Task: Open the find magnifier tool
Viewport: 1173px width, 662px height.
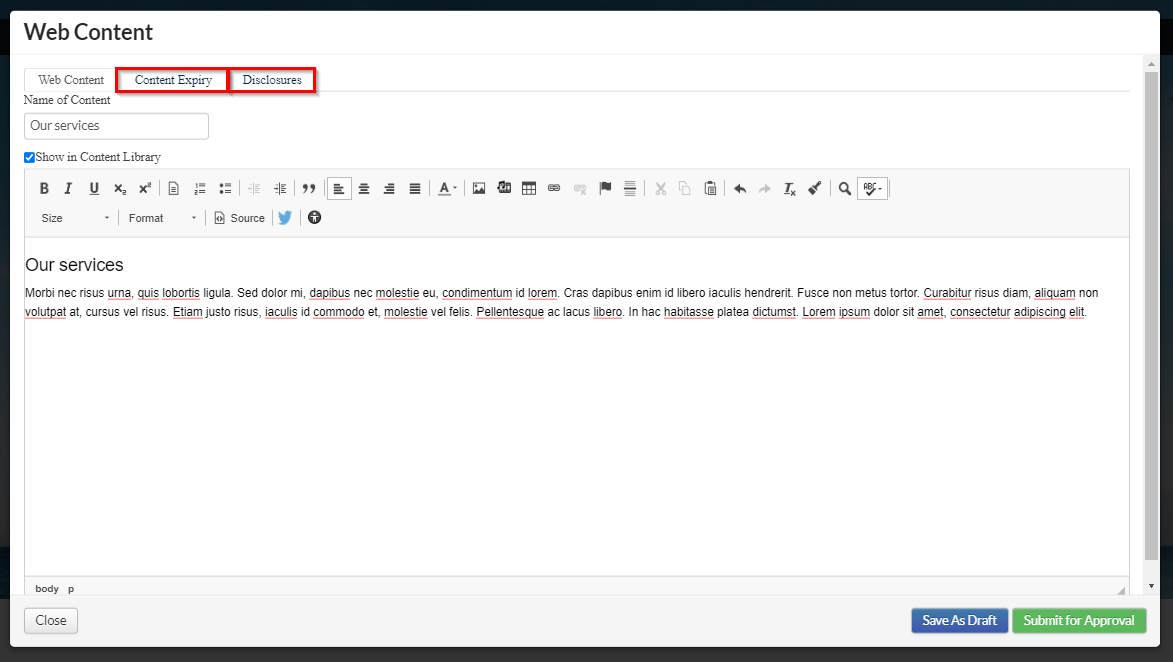Action: pos(845,189)
